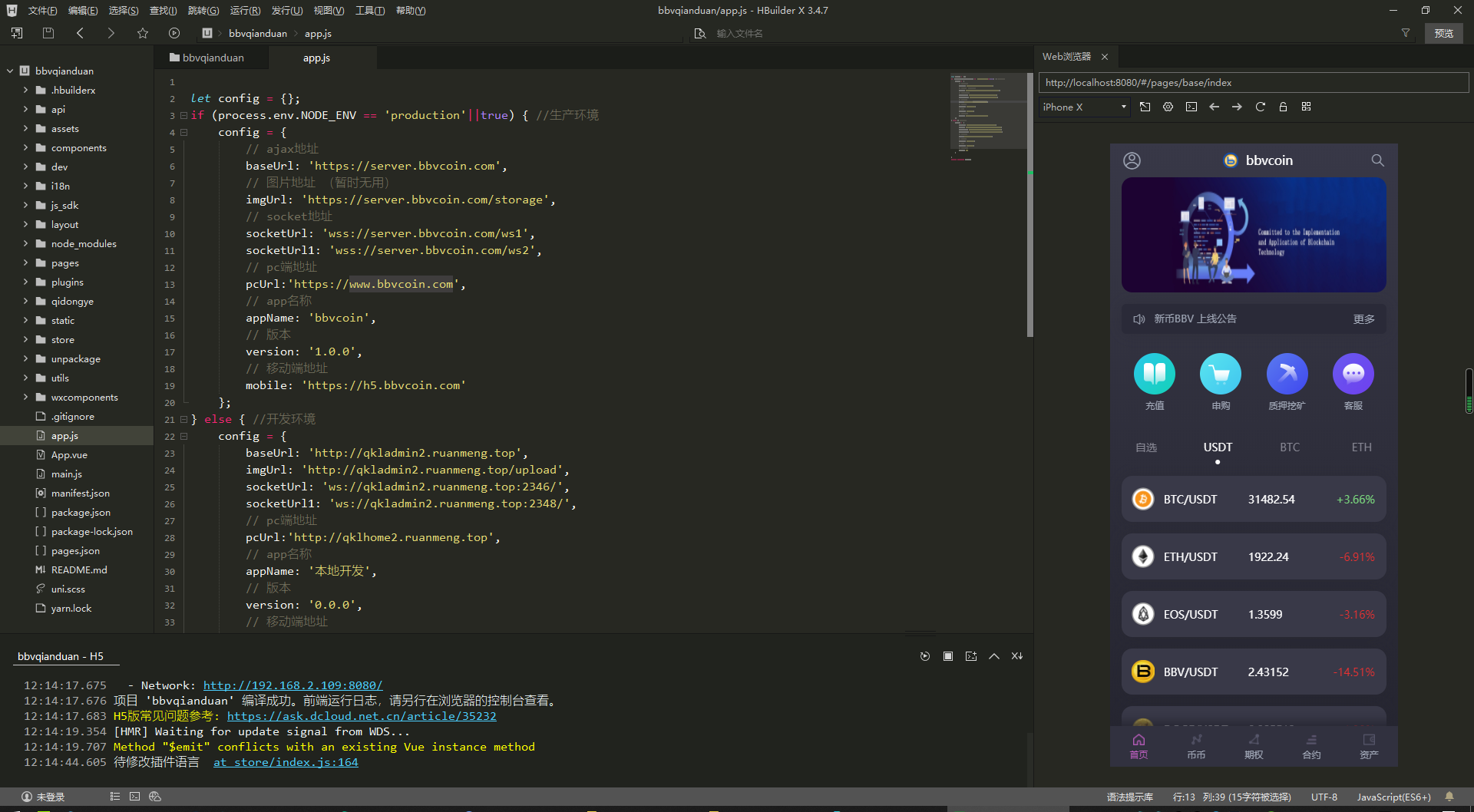
Task: Open the 发行(U) menu
Action: pyautogui.click(x=286, y=11)
